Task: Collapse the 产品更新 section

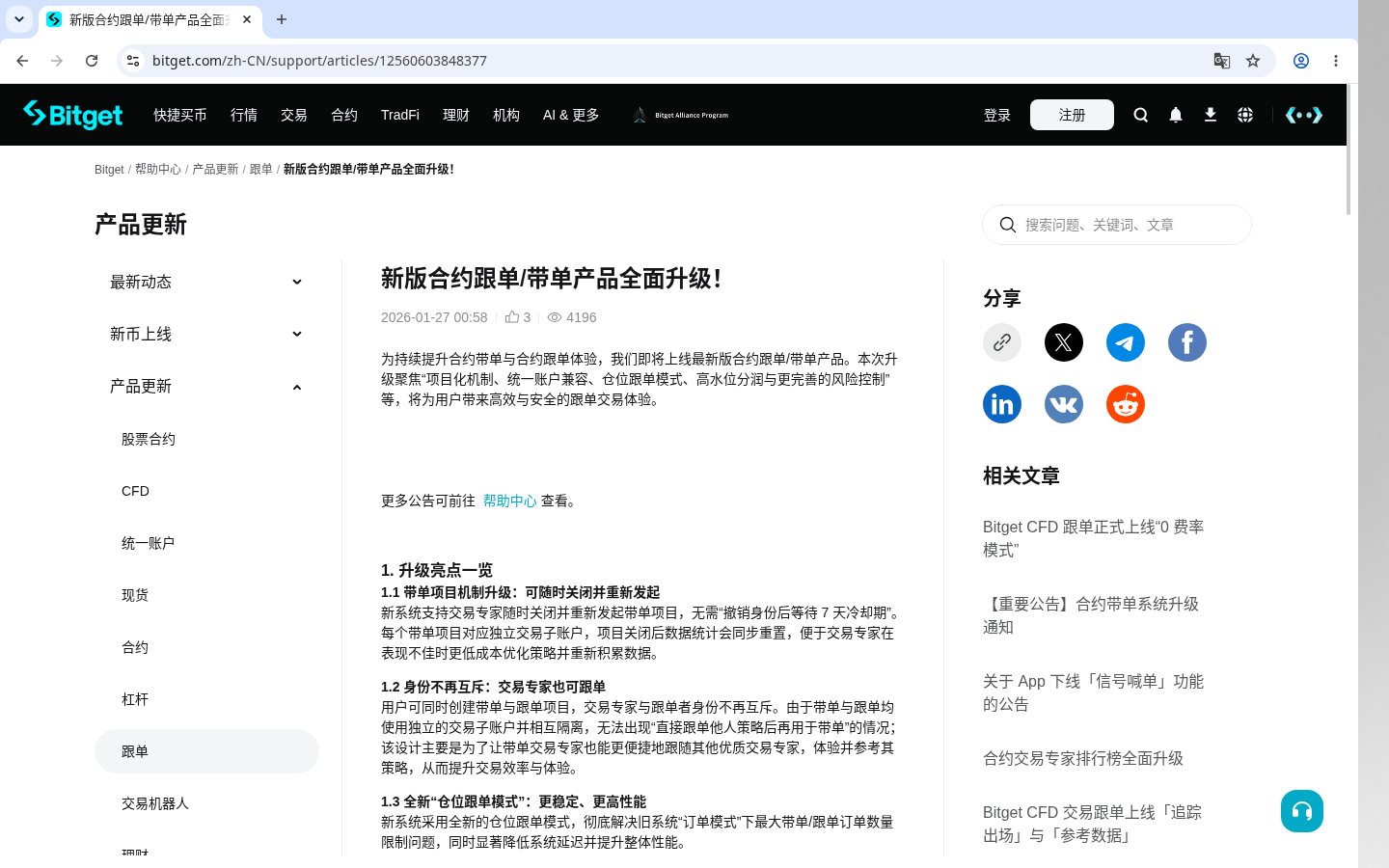Action: [206, 386]
